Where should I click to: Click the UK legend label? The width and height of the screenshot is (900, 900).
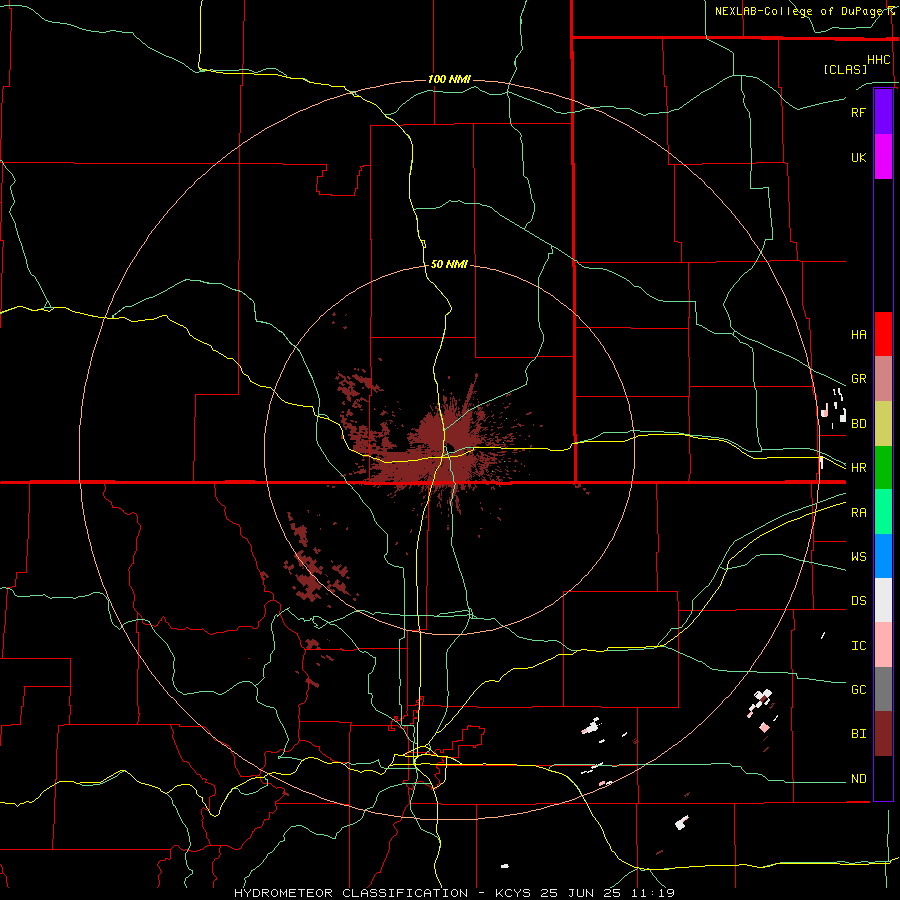[858, 157]
